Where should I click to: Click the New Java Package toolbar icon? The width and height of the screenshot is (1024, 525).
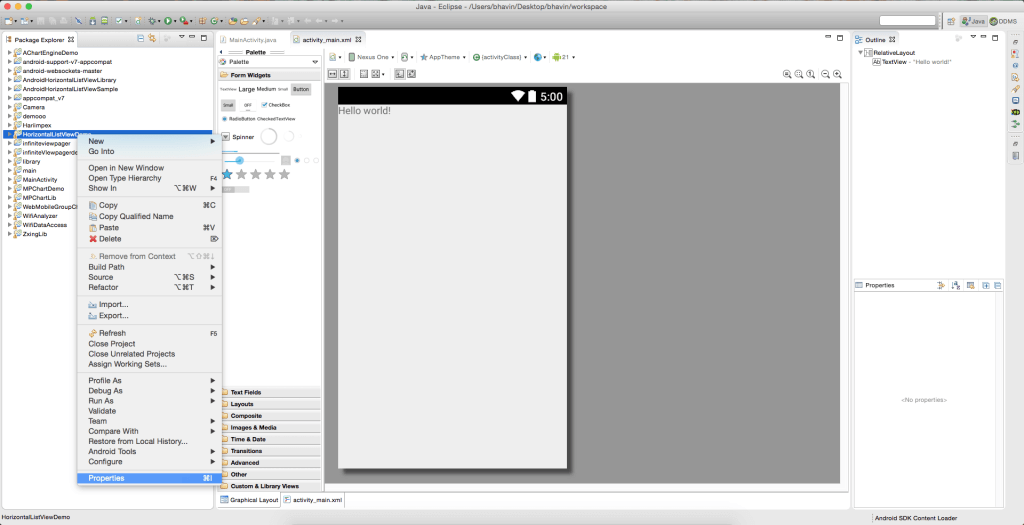coord(202,21)
